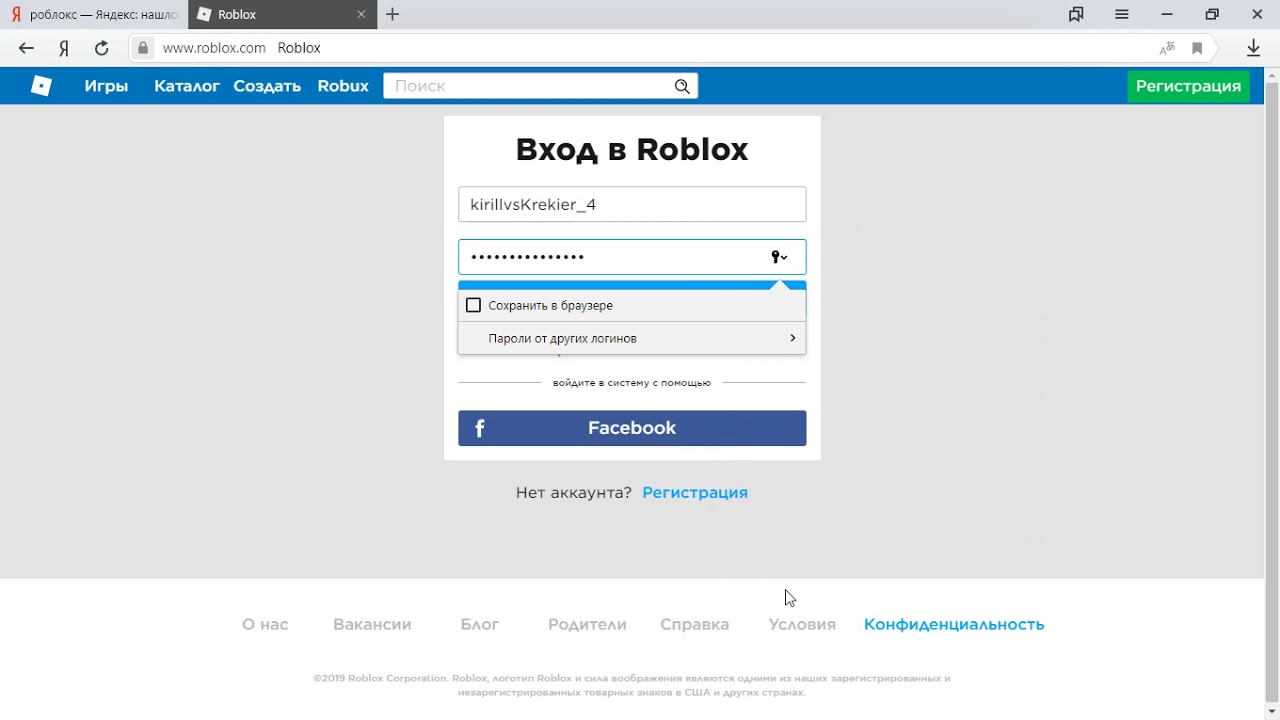Open 'Блог' footer link
The width and height of the screenshot is (1280, 720).
click(x=480, y=624)
